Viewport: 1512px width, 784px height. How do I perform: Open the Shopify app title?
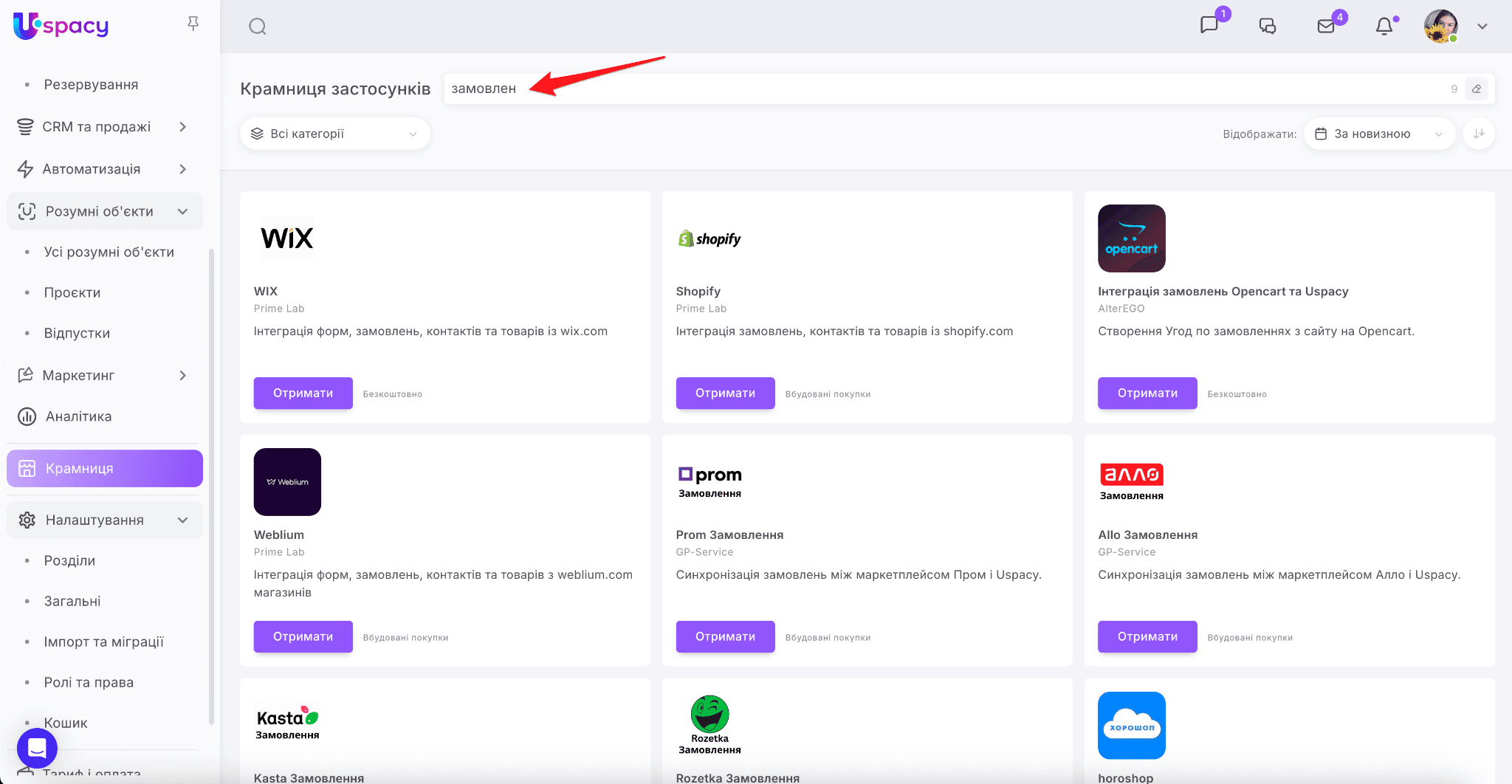click(698, 292)
